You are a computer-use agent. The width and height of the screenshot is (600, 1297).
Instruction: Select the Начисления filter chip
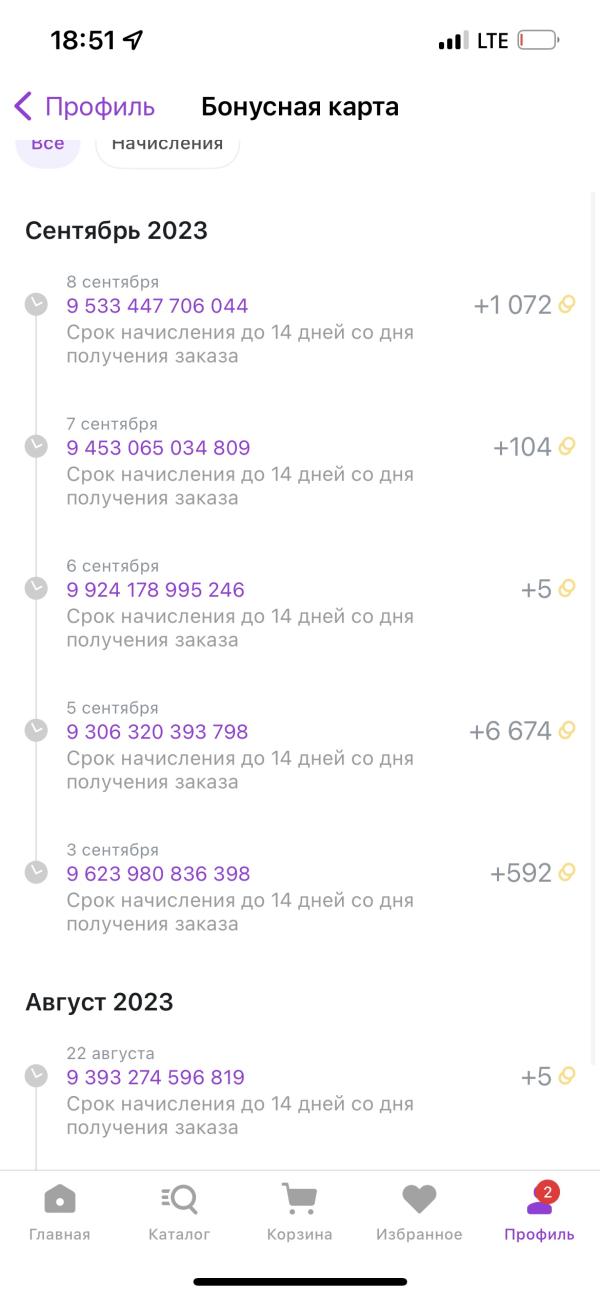167,146
